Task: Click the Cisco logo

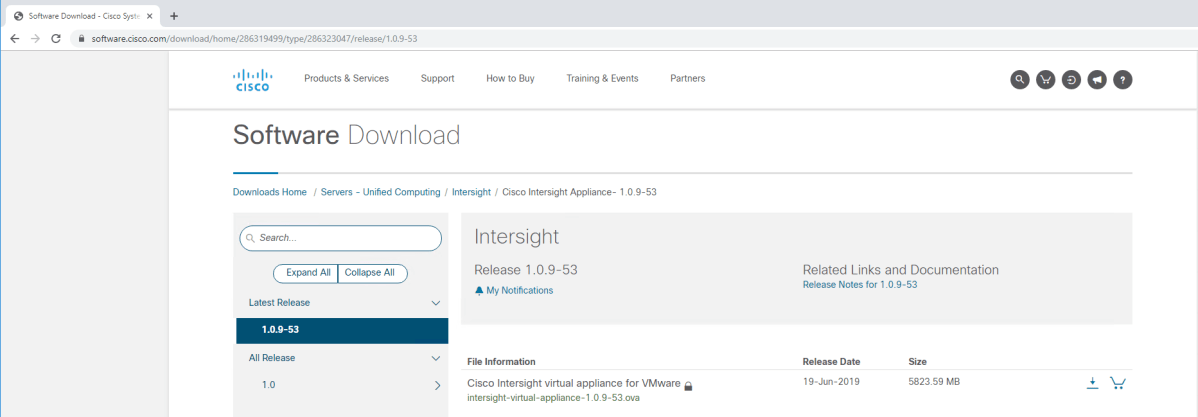Action: (252, 79)
